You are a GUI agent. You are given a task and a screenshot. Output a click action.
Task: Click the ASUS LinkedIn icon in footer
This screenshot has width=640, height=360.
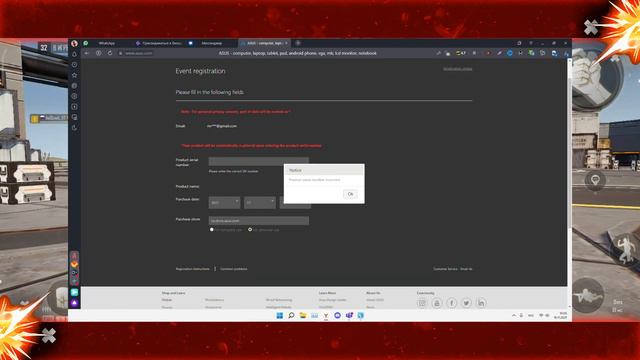pyautogui.click(x=481, y=303)
